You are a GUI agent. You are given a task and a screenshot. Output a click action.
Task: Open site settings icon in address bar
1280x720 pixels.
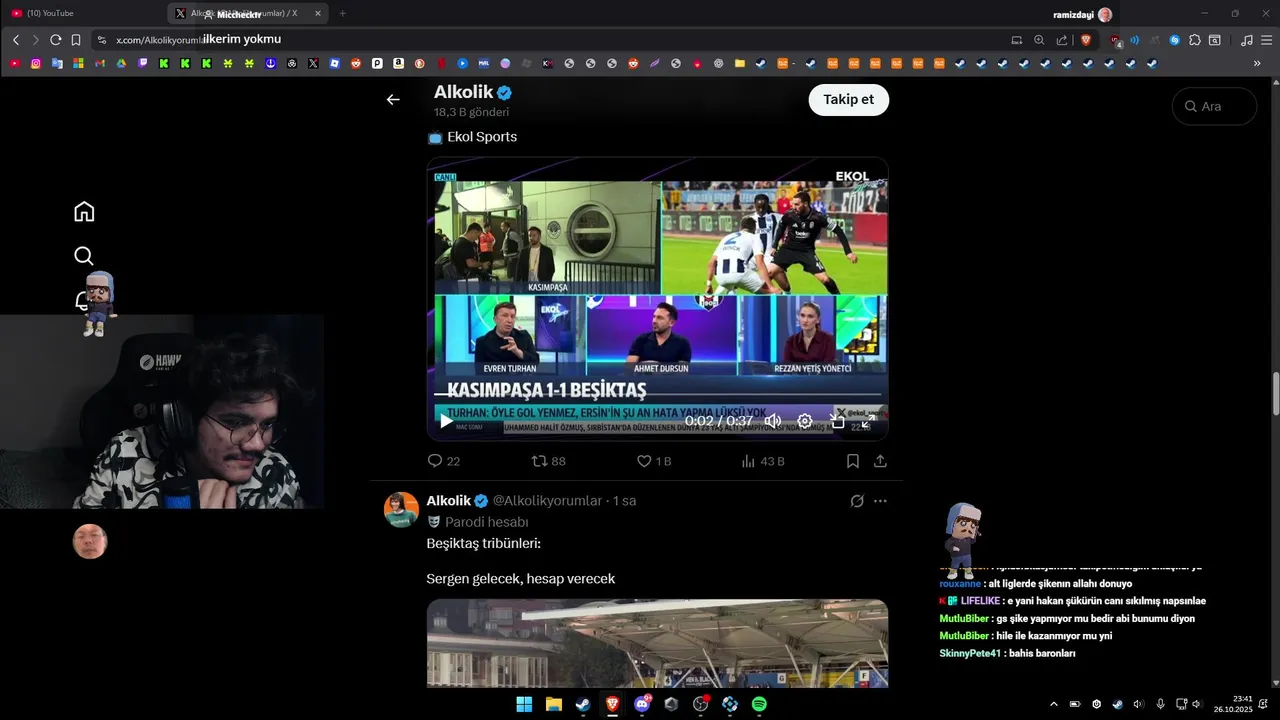(101, 40)
